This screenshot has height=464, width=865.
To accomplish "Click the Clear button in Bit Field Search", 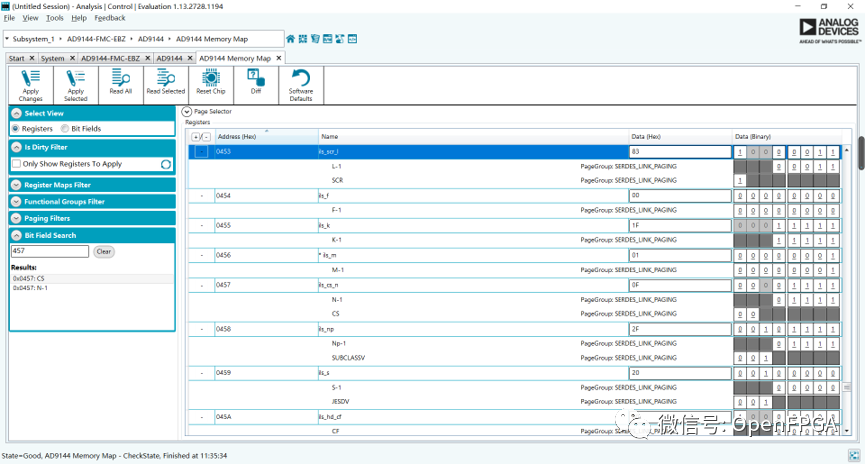I will coord(104,252).
